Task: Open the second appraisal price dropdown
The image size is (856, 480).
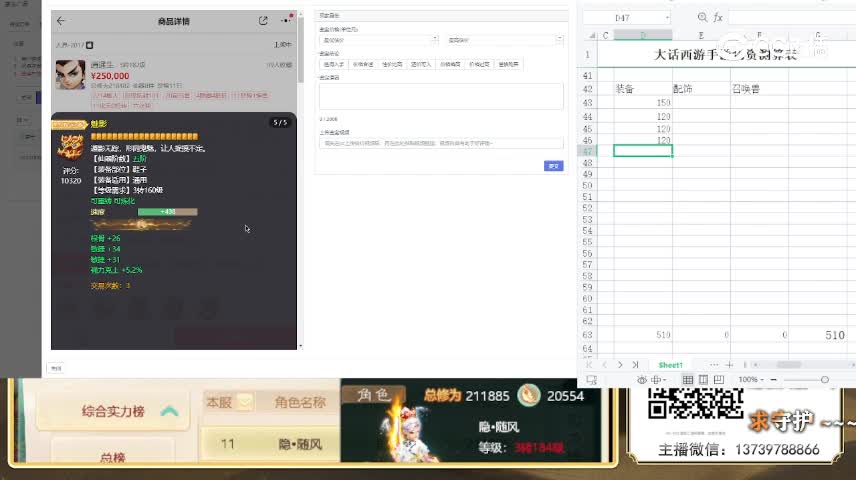Action: pos(504,40)
